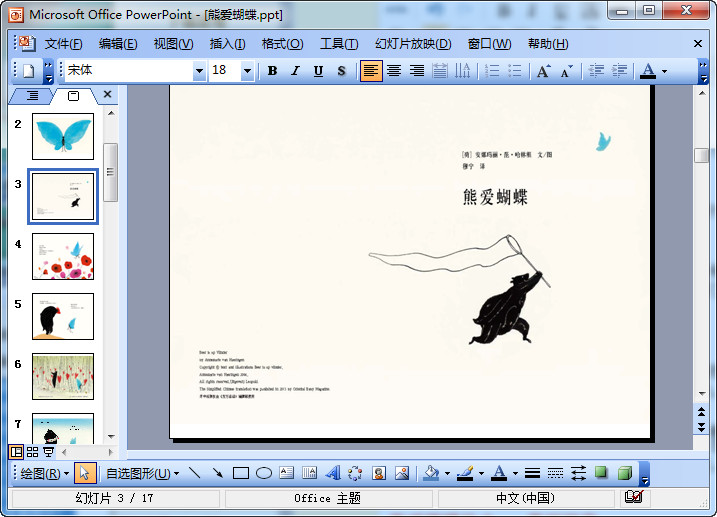Decrease font size with small A icon
Viewport: 717px width, 517px height.
coord(567,71)
